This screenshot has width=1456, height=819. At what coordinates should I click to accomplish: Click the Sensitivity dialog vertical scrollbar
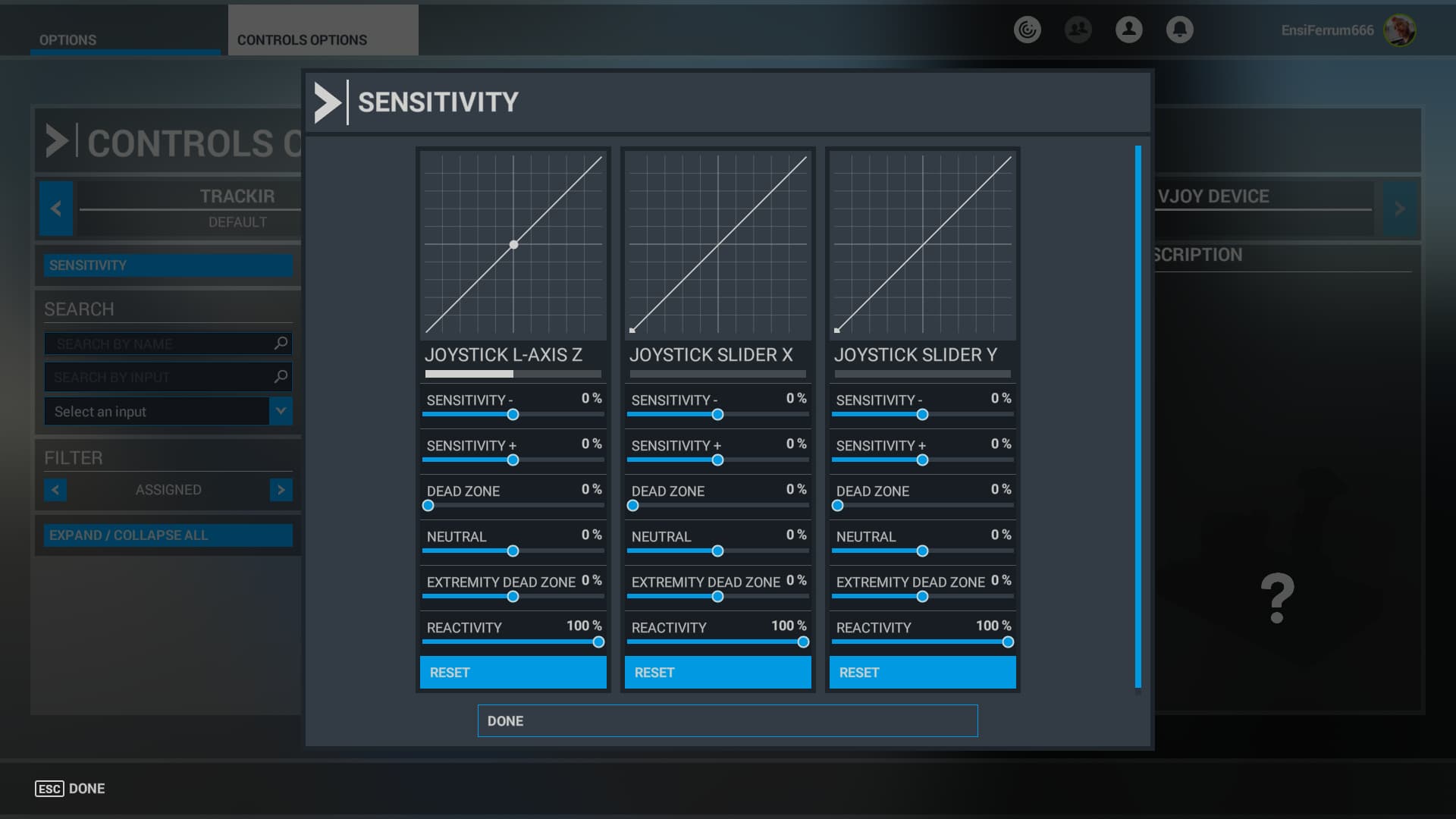pos(1137,417)
